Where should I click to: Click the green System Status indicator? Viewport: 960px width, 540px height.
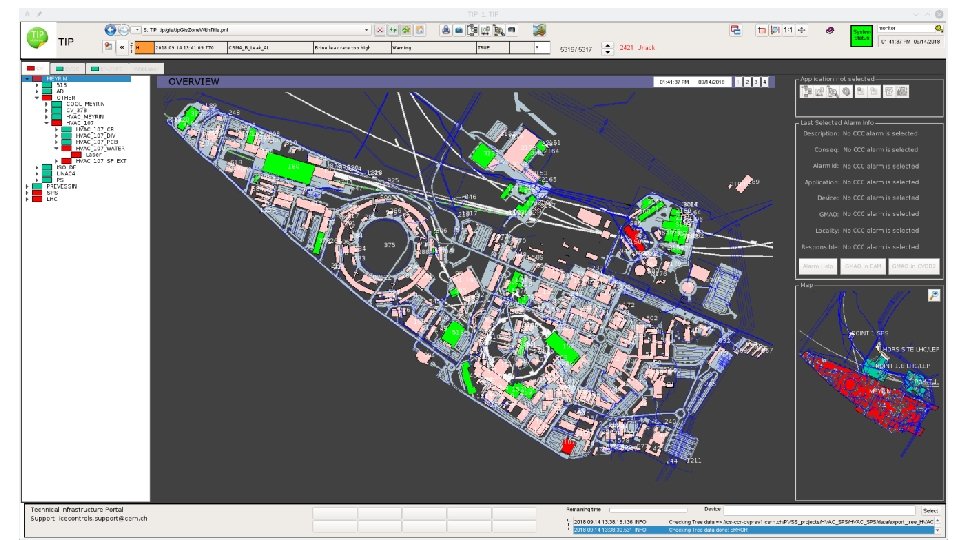[x=860, y=35]
